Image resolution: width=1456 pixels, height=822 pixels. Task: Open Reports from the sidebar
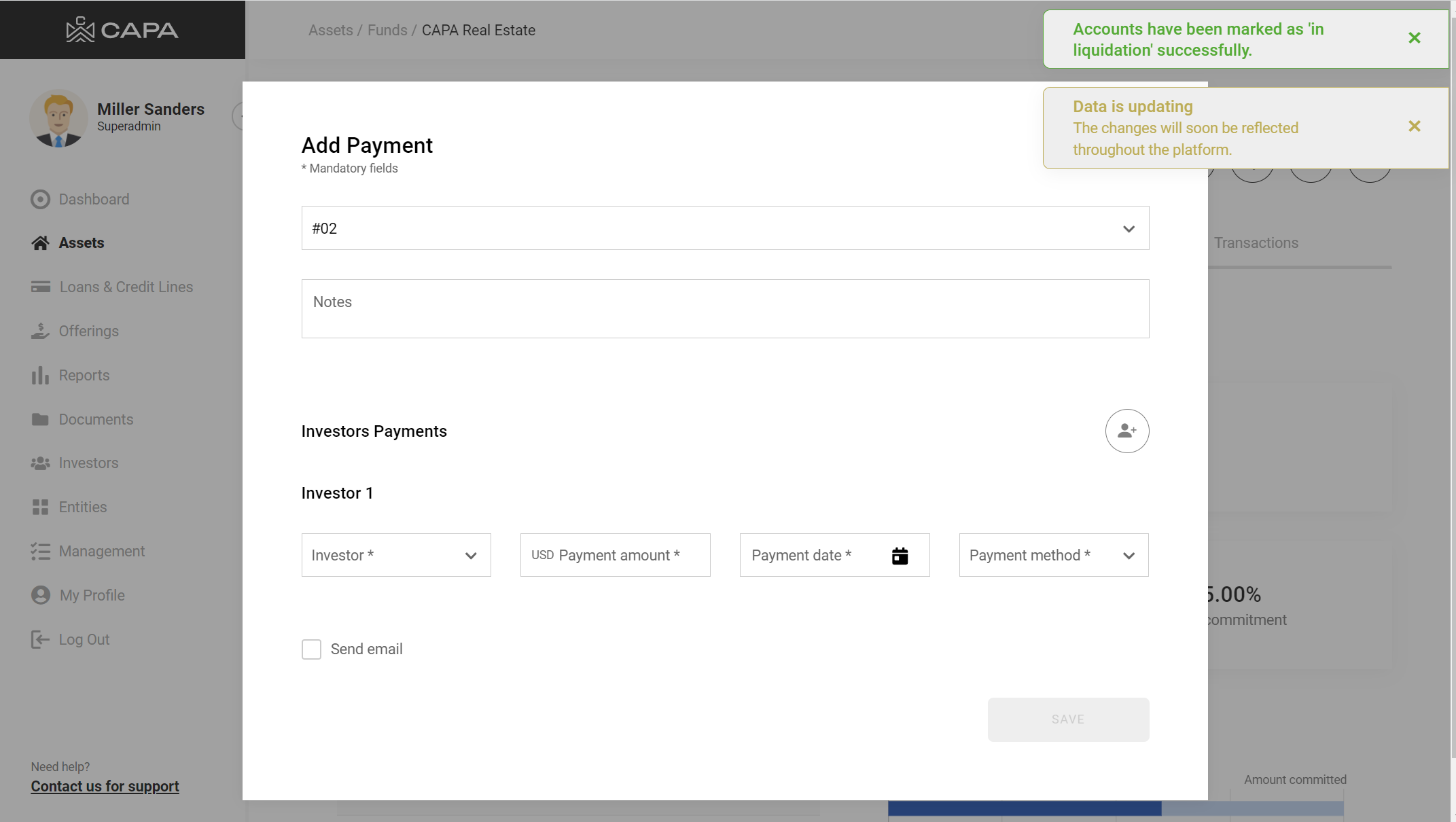click(84, 375)
